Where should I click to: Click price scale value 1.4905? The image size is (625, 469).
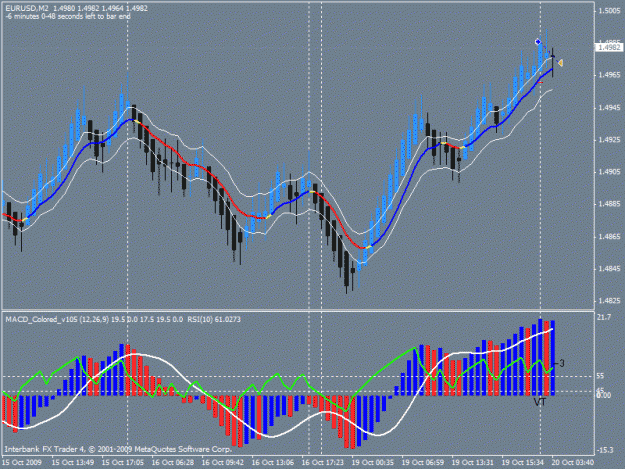pos(609,172)
